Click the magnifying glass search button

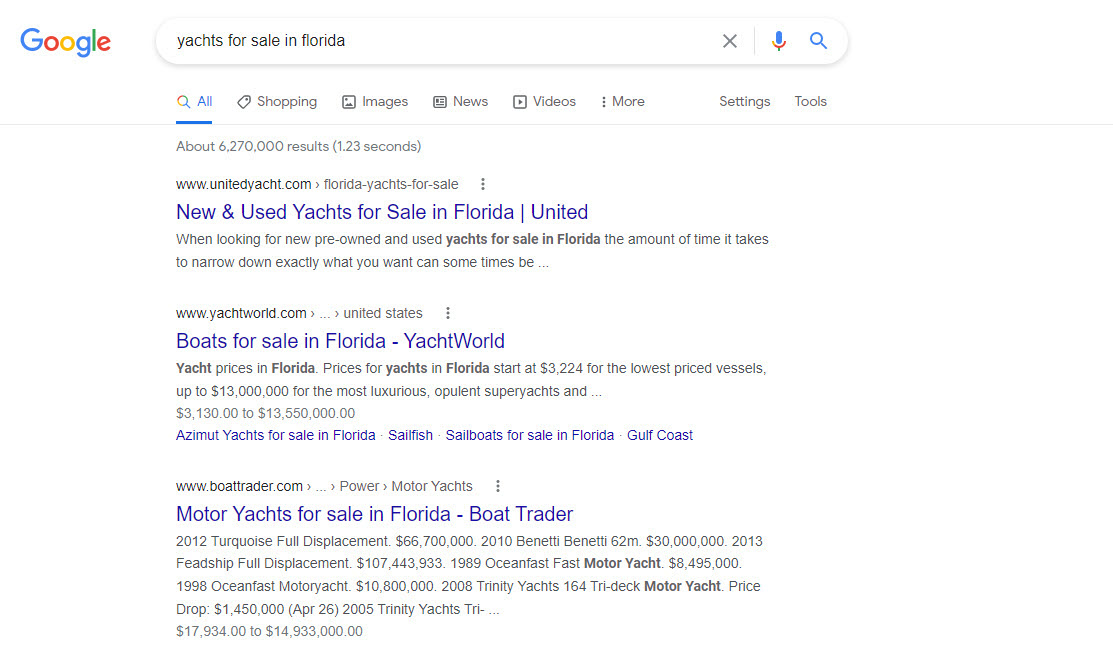[x=819, y=41]
